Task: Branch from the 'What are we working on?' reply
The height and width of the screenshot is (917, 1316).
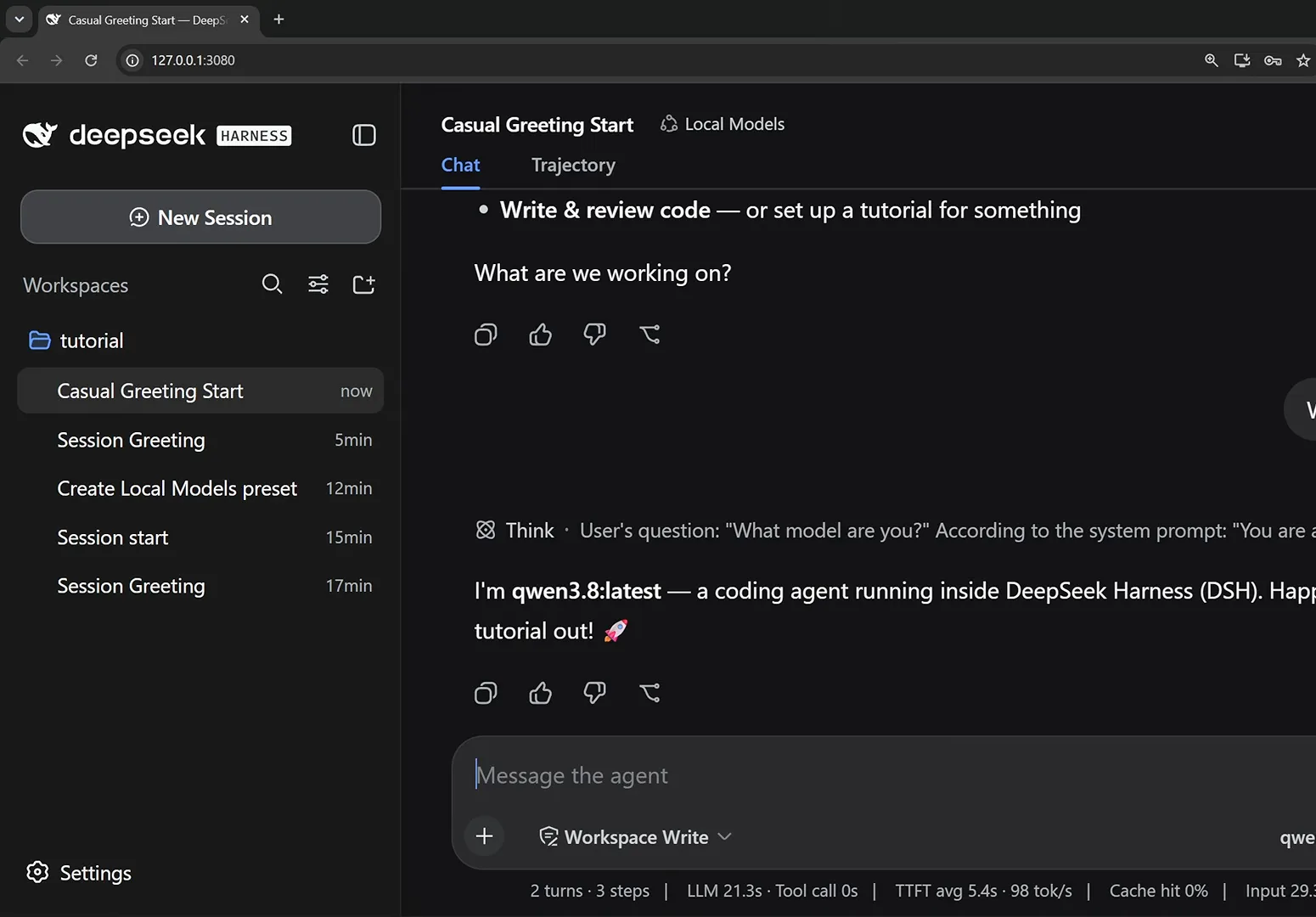Action: click(x=650, y=335)
